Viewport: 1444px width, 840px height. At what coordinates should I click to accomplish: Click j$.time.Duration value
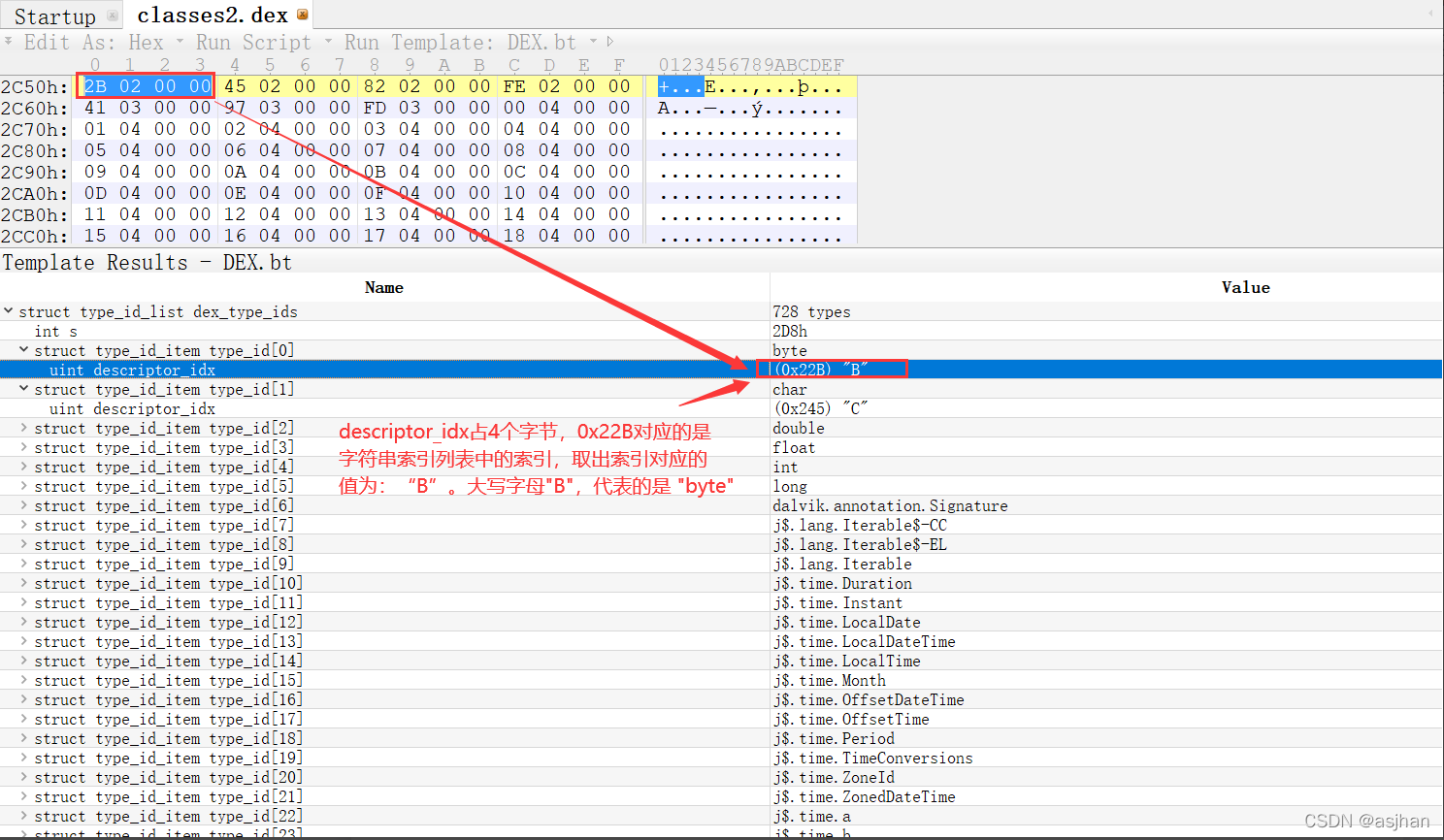tap(842, 583)
